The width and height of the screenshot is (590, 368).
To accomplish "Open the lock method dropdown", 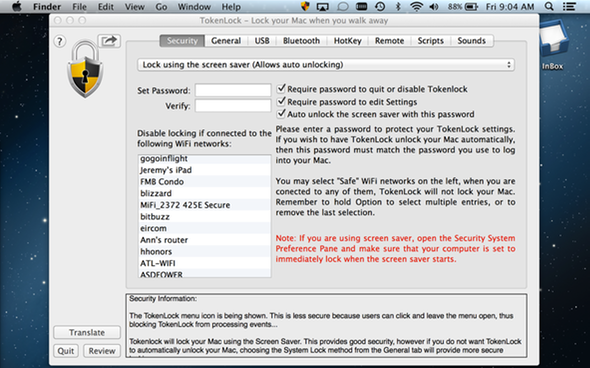I will (326, 65).
